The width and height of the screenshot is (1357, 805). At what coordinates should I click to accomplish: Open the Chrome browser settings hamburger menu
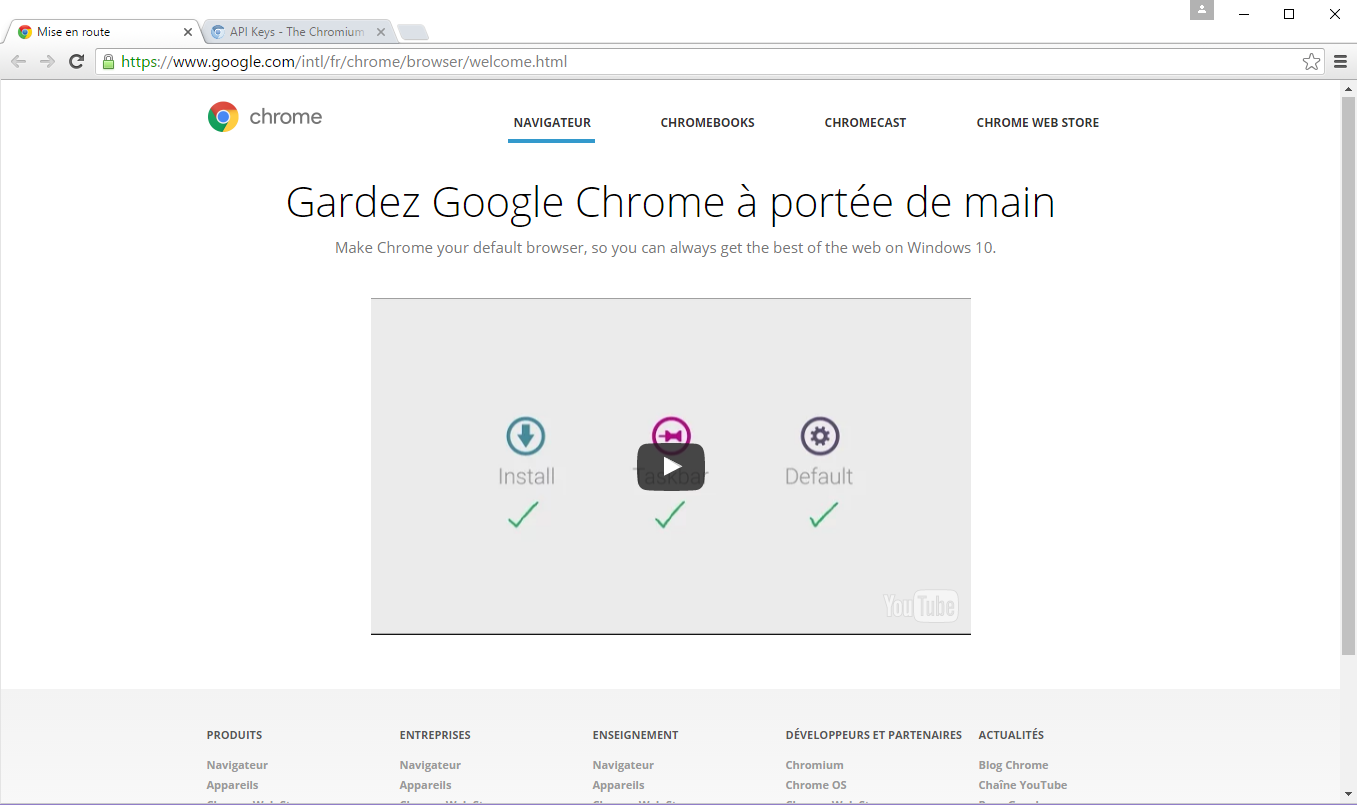(1340, 61)
